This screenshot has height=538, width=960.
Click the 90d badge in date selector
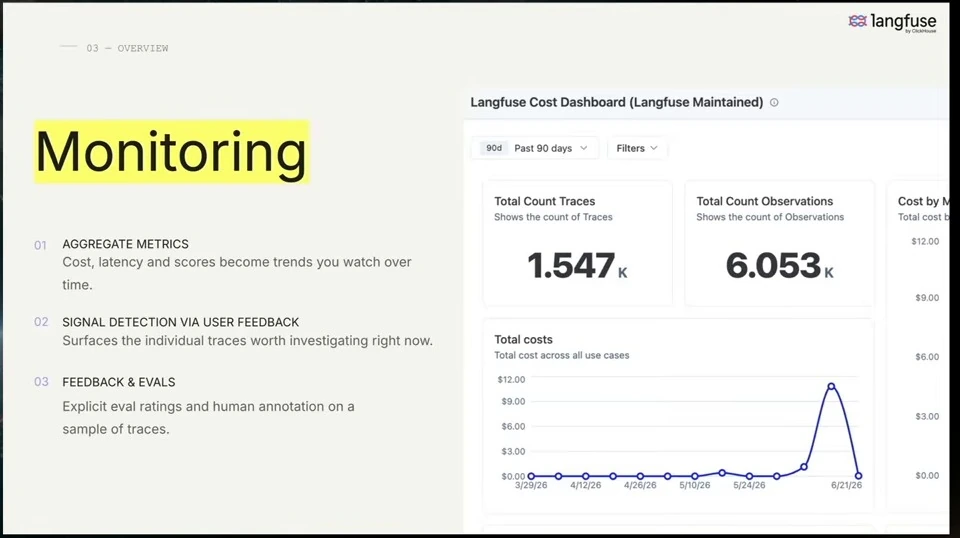(493, 148)
